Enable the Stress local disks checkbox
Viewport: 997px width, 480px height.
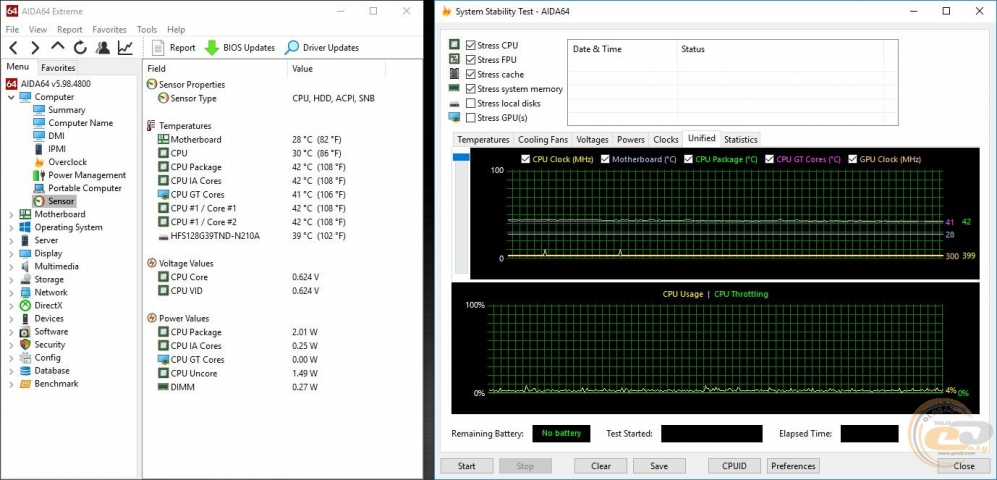(471, 103)
